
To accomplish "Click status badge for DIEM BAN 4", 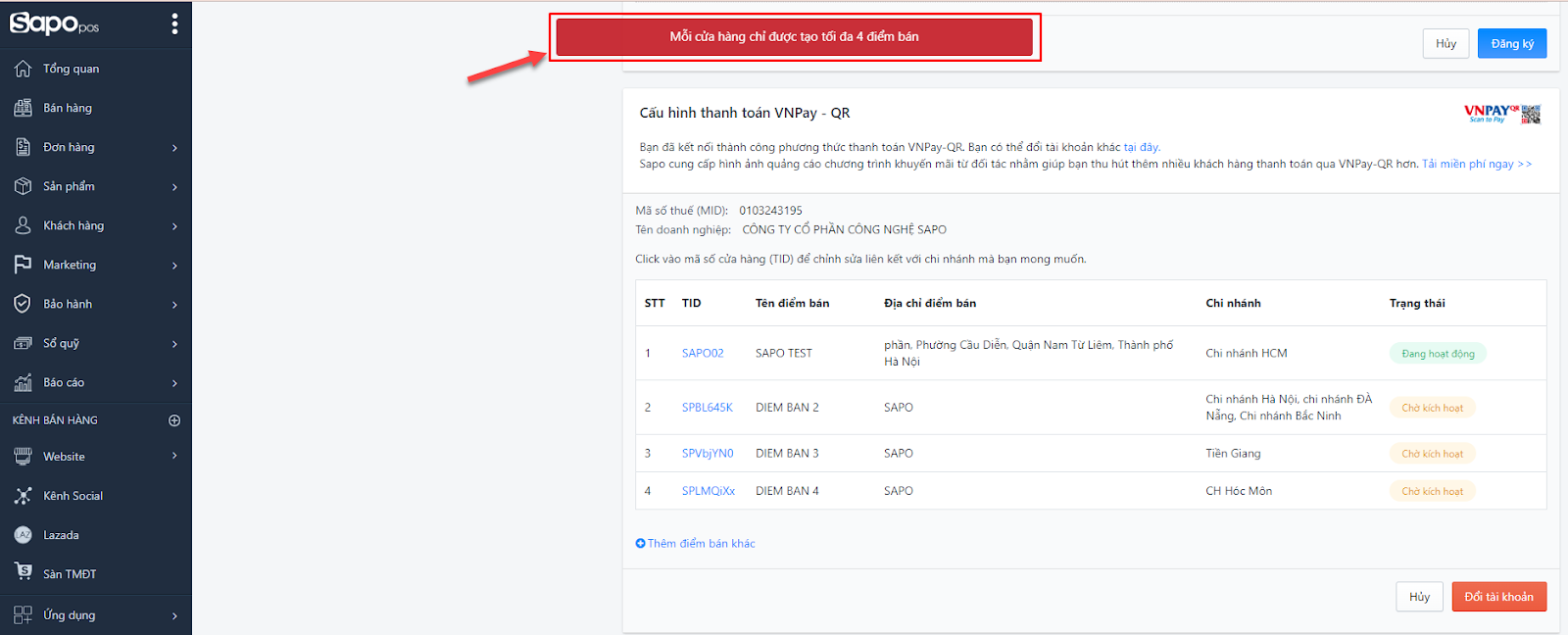I will click(1432, 491).
